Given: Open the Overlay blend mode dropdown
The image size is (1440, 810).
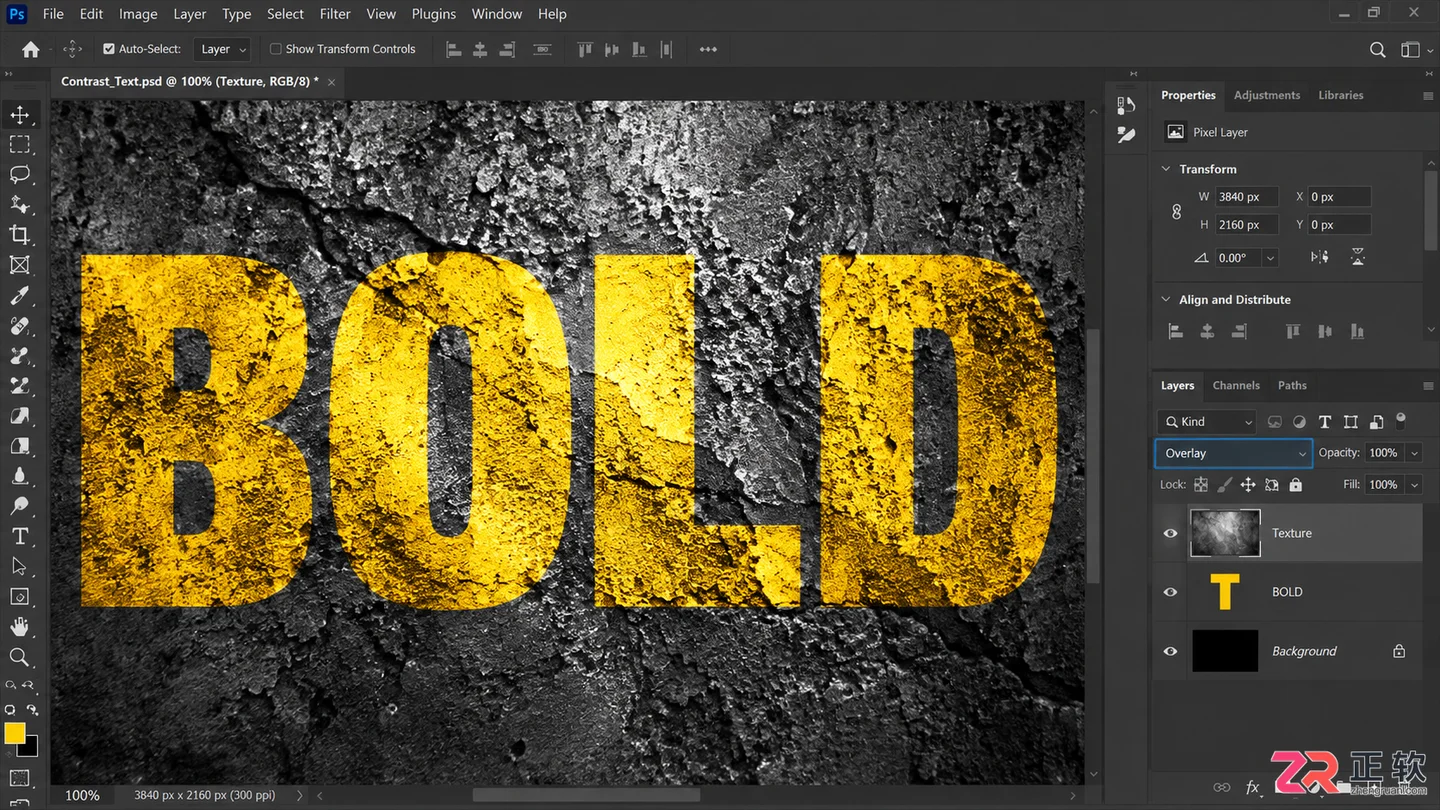Looking at the screenshot, I should (1233, 453).
